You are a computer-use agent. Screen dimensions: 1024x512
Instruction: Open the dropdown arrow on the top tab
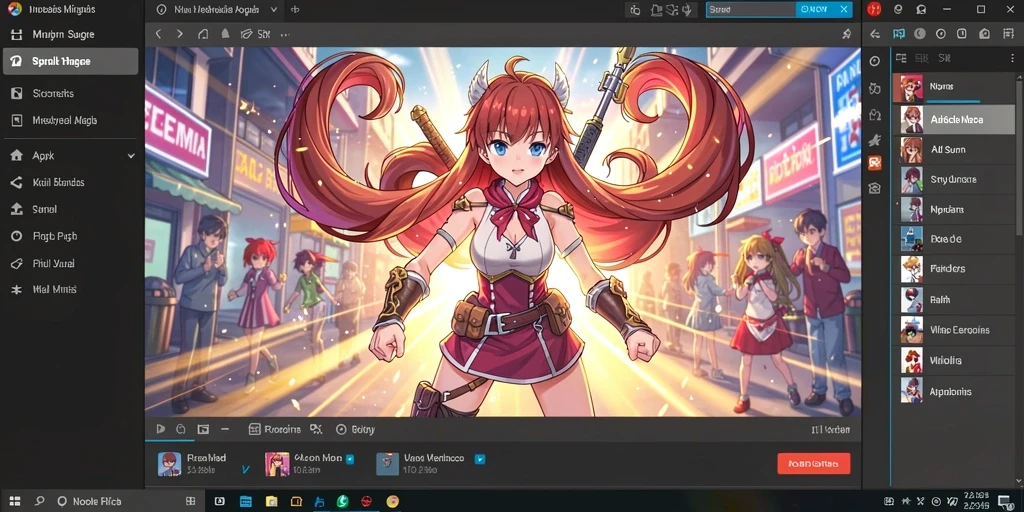click(274, 10)
